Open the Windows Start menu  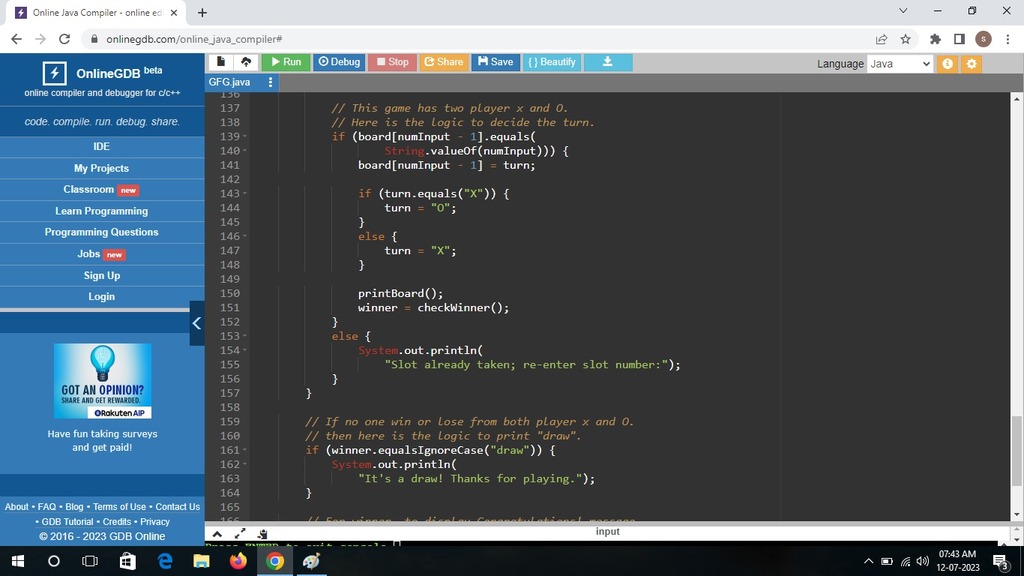pos(18,561)
